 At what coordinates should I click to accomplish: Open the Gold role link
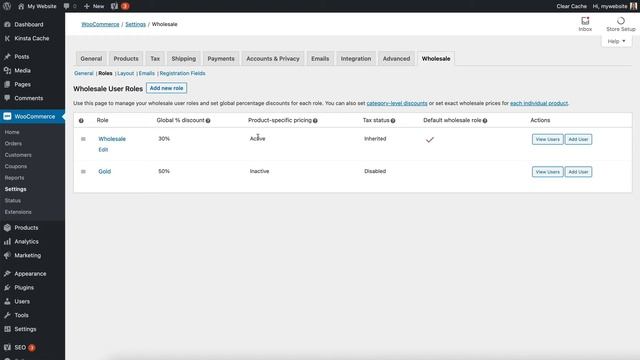point(104,172)
